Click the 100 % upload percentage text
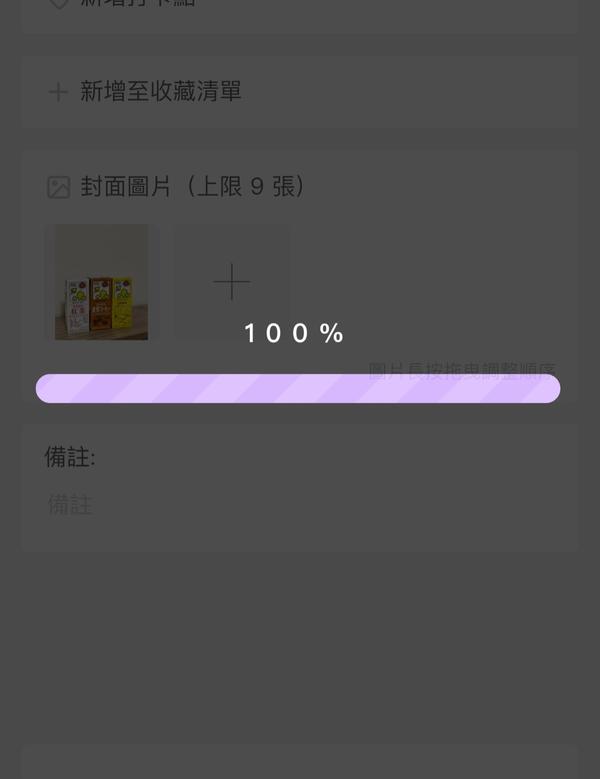Screen dimensions: 600x779 [294, 333]
